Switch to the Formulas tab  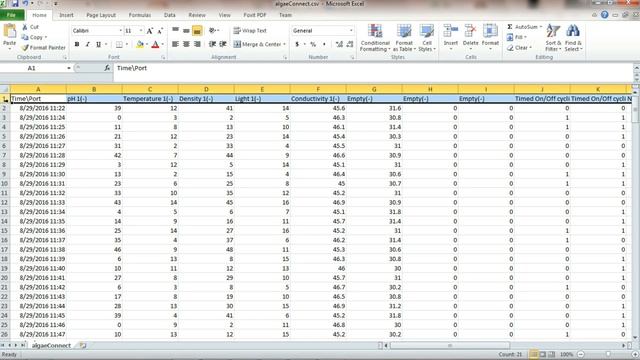click(140, 15)
